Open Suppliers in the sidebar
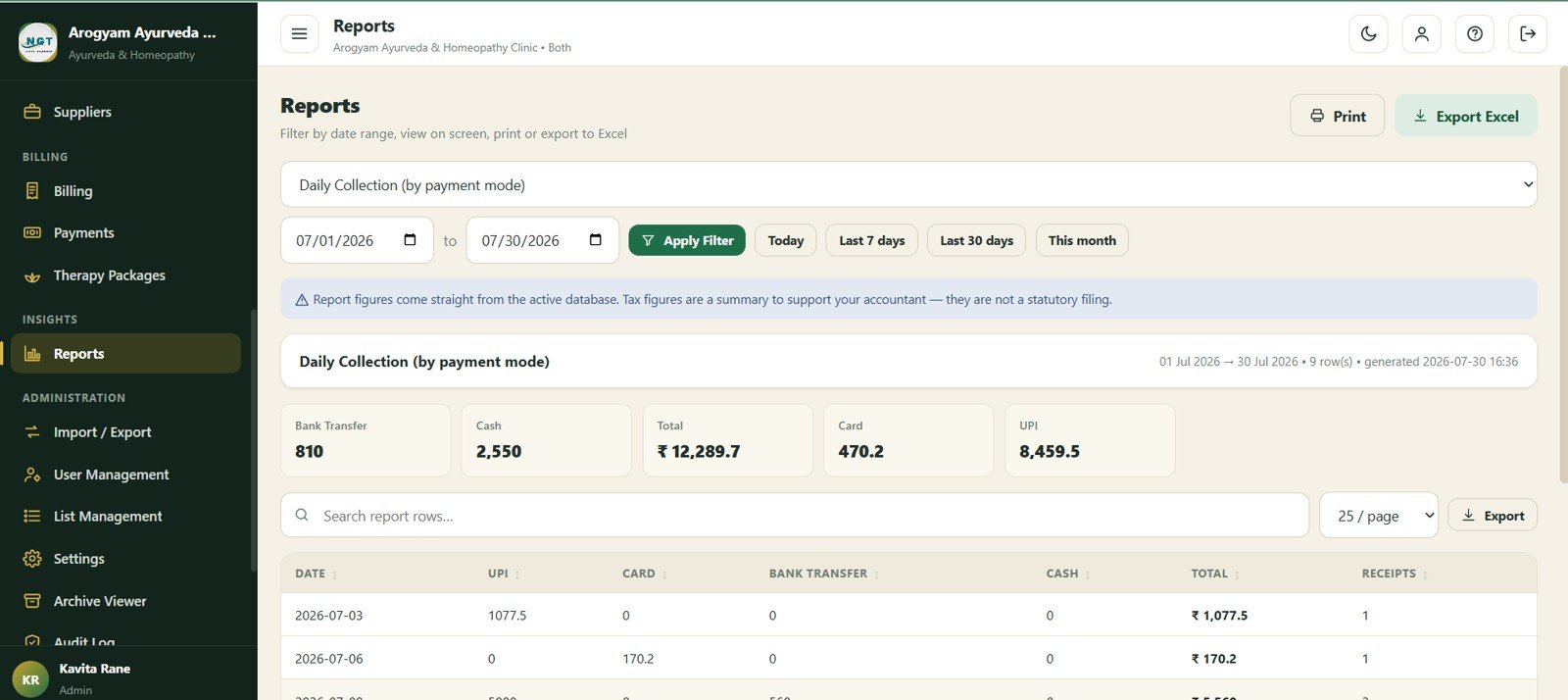The image size is (1568, 700). click(x=125, y=112)
